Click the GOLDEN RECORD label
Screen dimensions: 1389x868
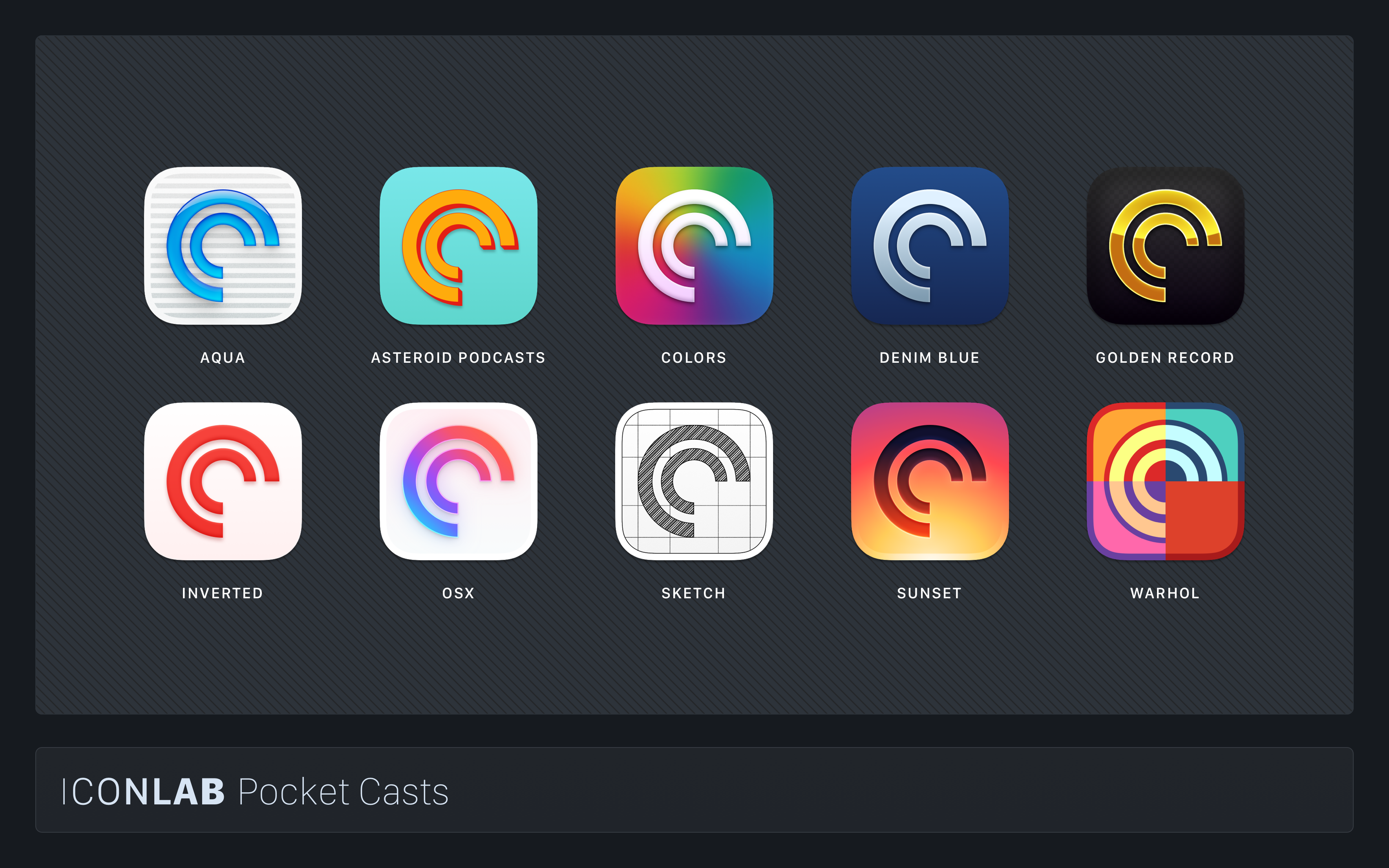click(1164, 357)
